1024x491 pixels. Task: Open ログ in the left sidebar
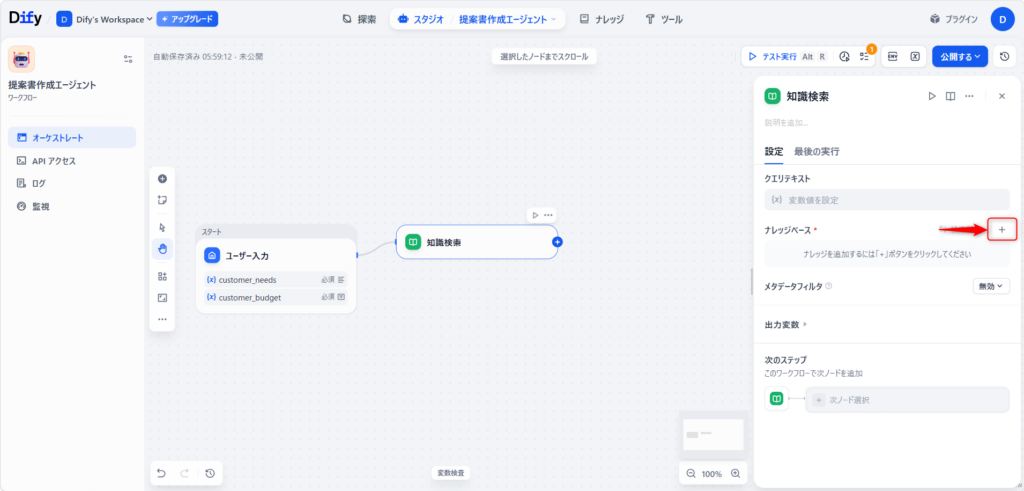click(39, 183)
